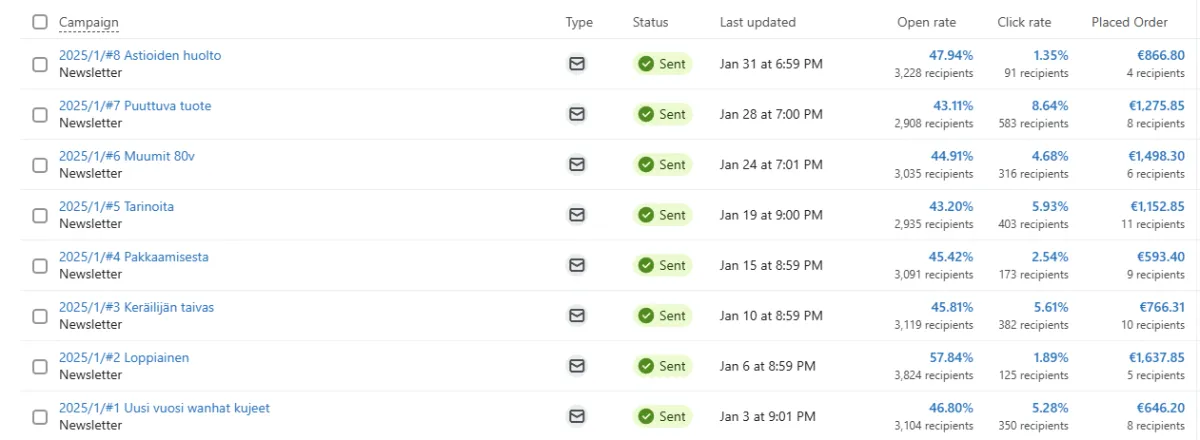The image size is (1200, 440).
Task: Select the 2025/1/#2 Loppiainen row checkbox
Action: [x=40, y=366]
